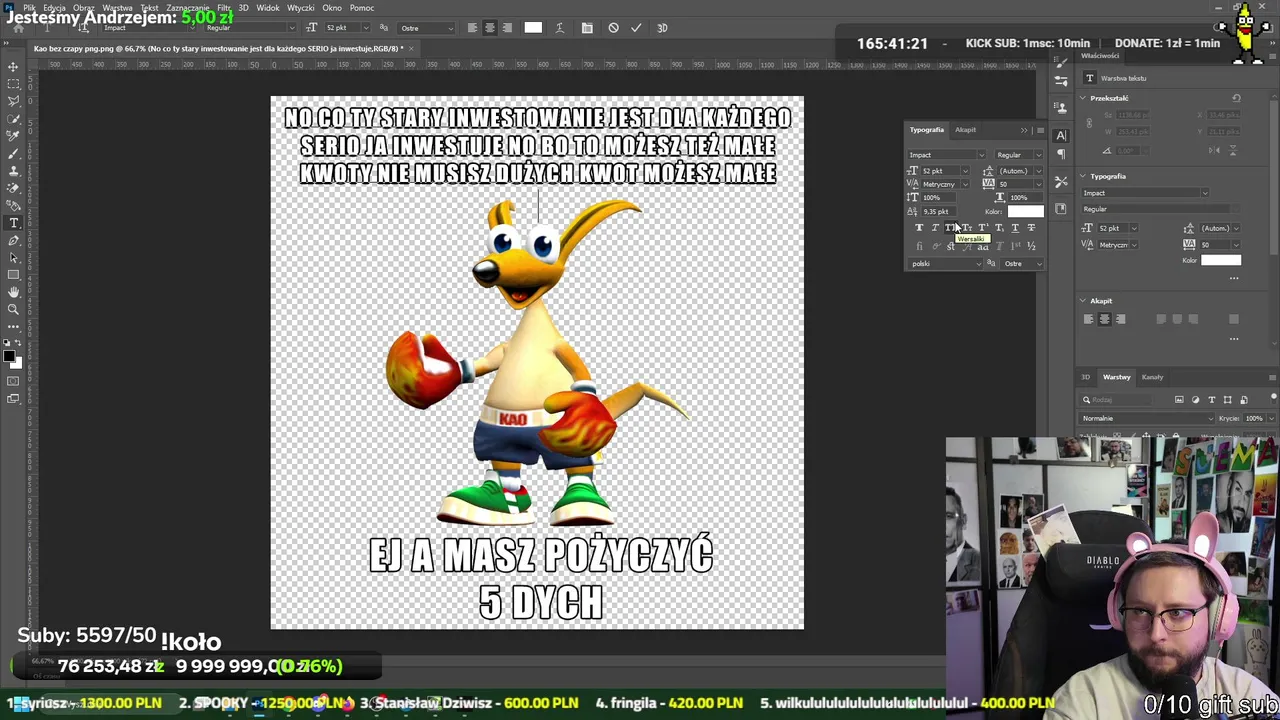Toggle Quick Mask mode in toolbox

point(13,381)
